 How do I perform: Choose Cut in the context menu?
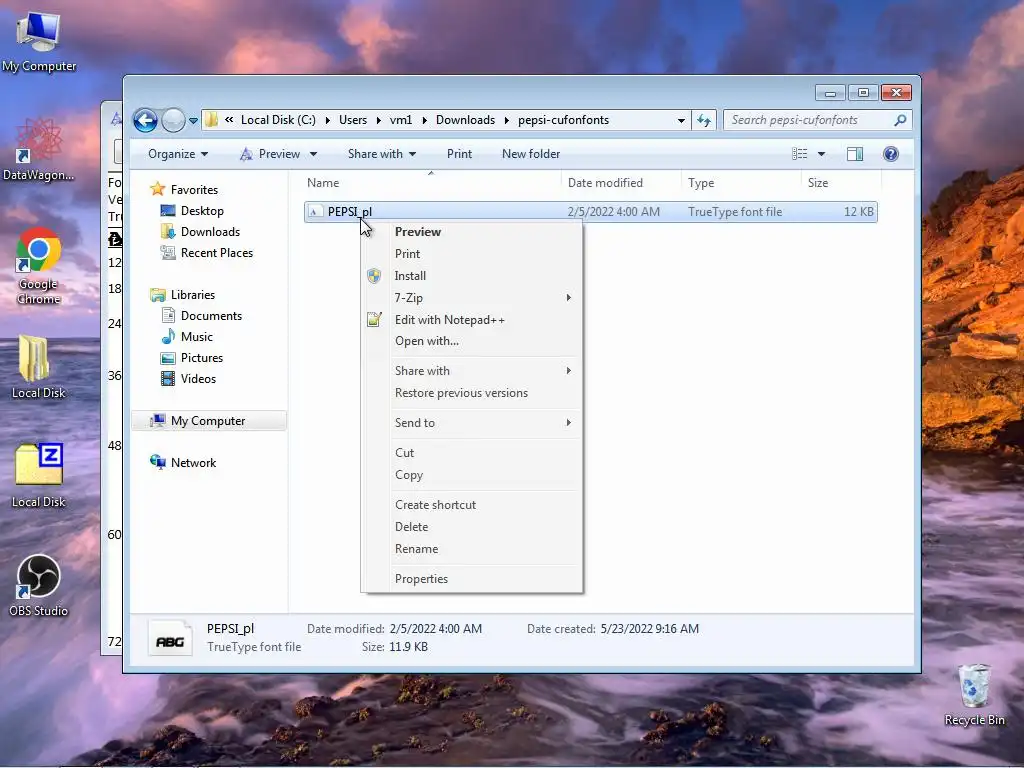(x=472, y=453)
